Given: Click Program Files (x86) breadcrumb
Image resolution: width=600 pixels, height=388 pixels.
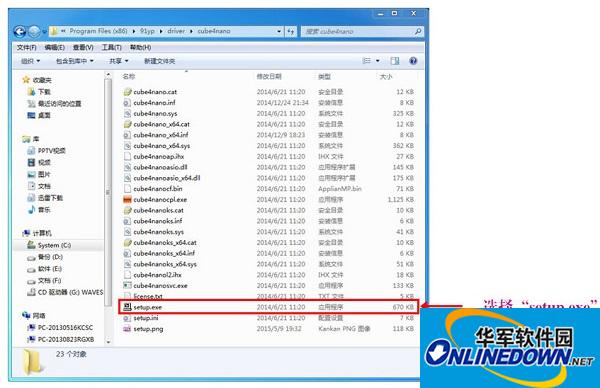Looking at the screenshot, I should [98, 31].
